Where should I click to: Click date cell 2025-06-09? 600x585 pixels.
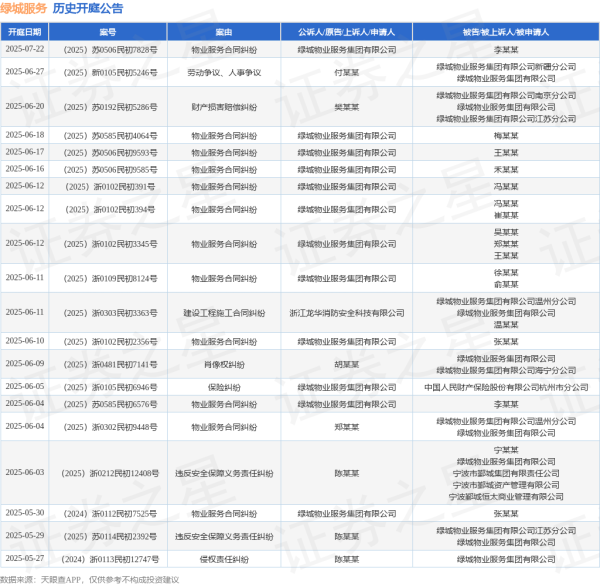(24, 363)
